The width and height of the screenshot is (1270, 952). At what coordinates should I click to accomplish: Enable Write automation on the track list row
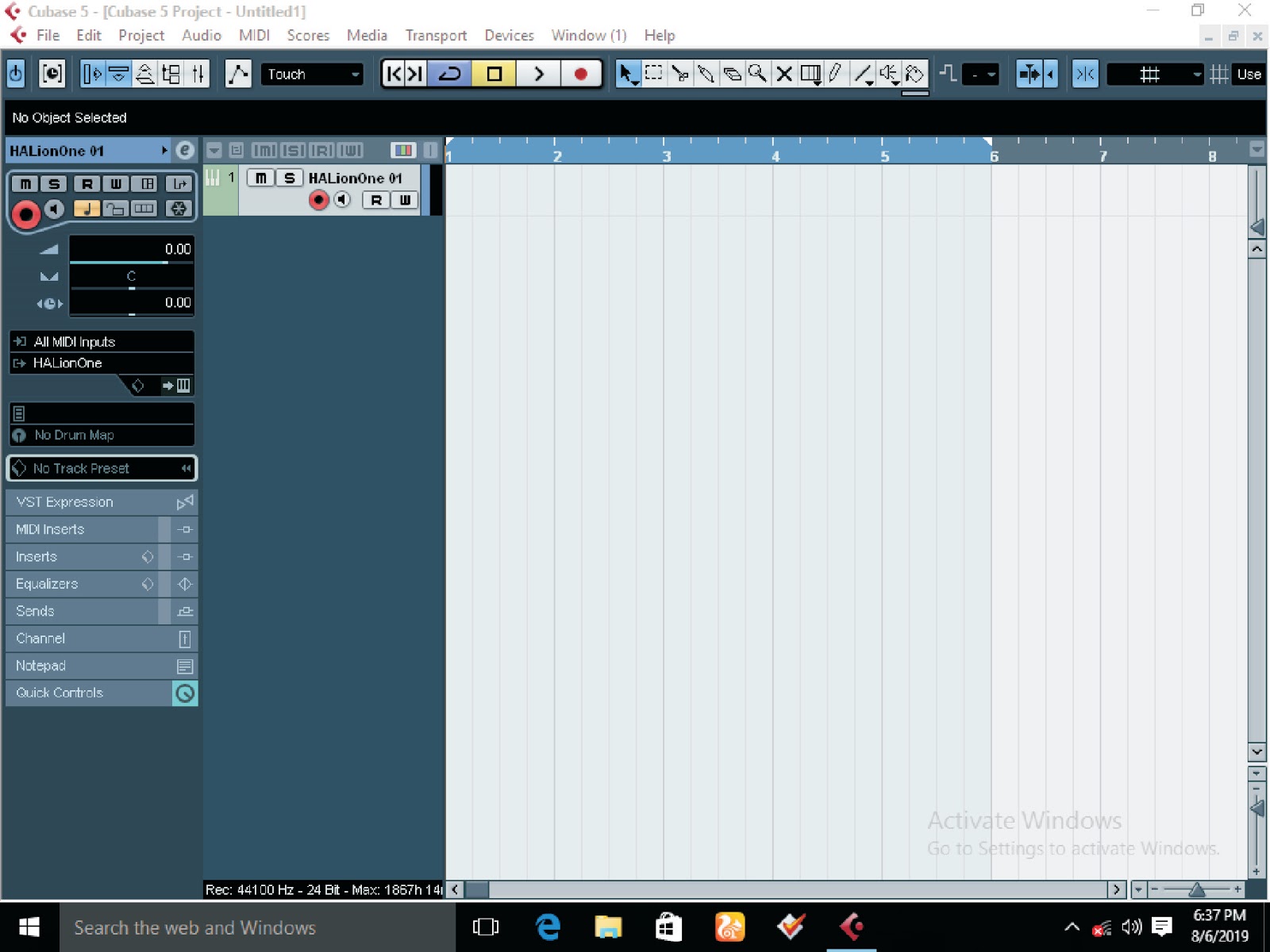pyautogui.click(x=404, y=200)
